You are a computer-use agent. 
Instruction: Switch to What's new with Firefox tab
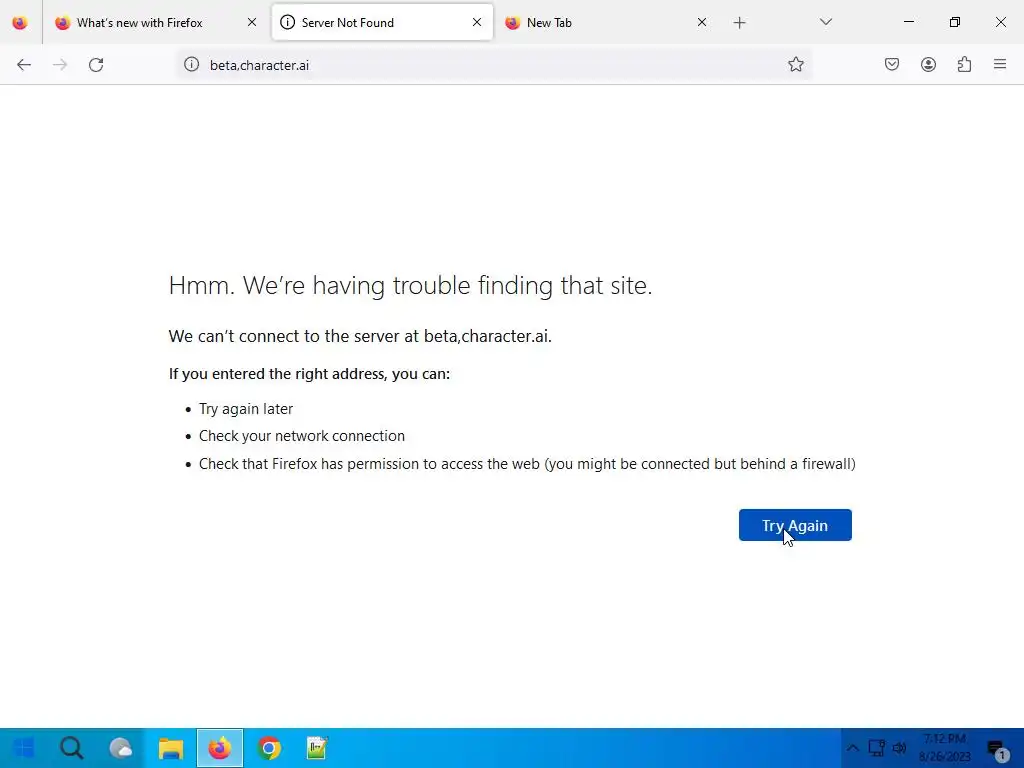coord(157,23)
